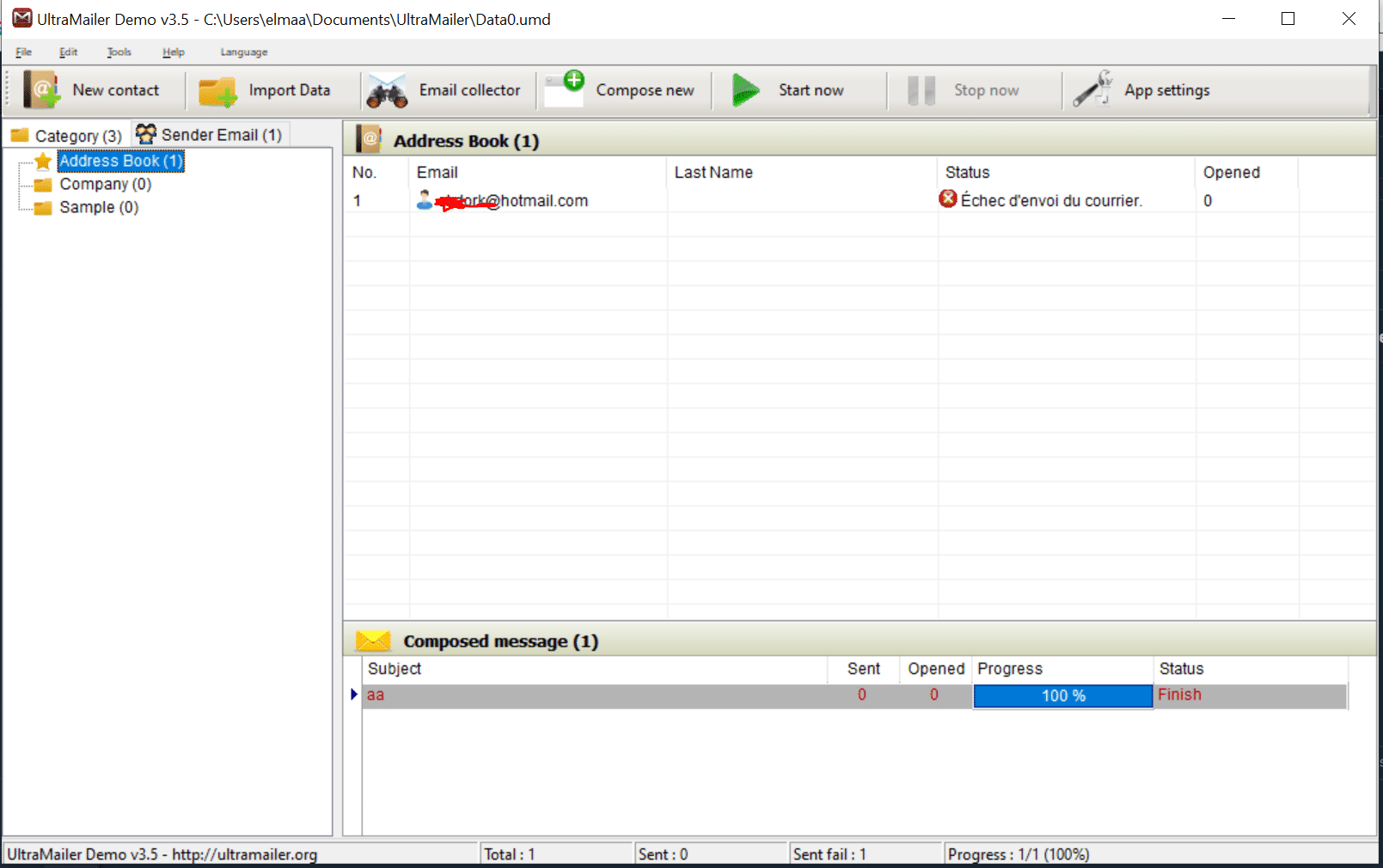1383x868 pixels.
Task: Click the Stop now button label
Action: click(x=987, y=90)
